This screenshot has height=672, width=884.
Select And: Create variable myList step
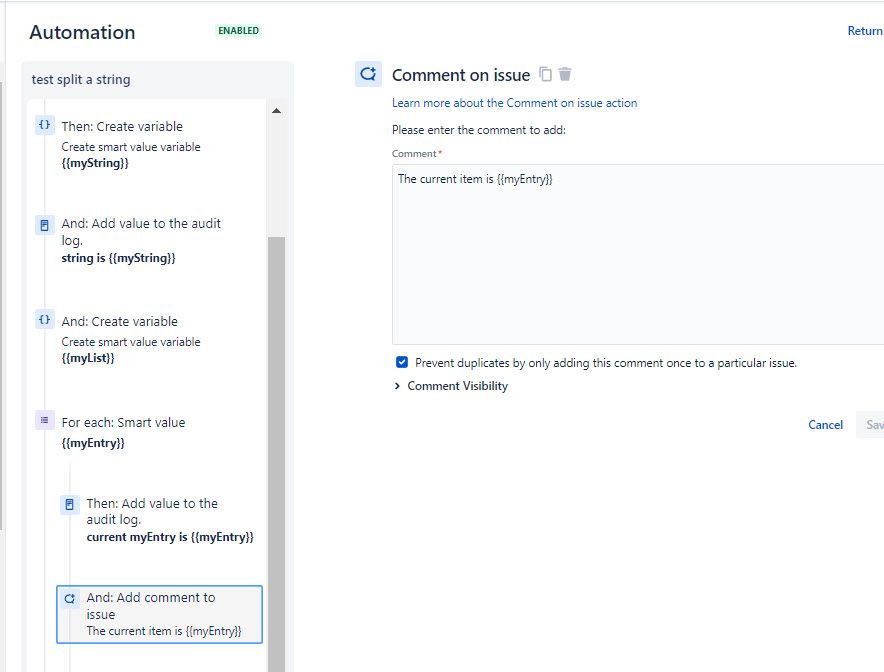[147, 339]
